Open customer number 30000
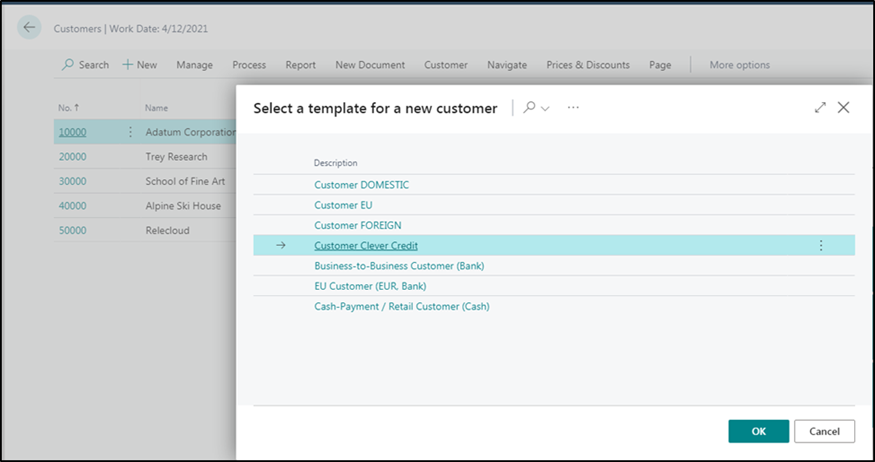Viewport: 875px width, 462px height. tap(73, 181)
